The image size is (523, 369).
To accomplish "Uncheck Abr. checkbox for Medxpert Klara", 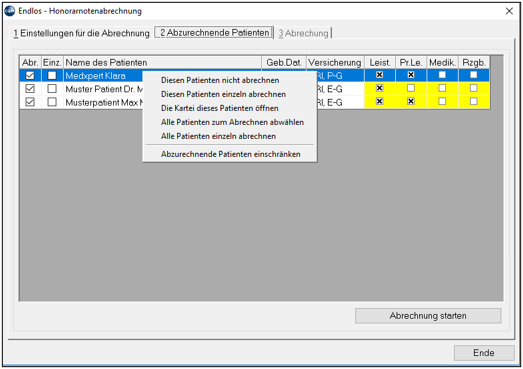I will coord(30,75).
